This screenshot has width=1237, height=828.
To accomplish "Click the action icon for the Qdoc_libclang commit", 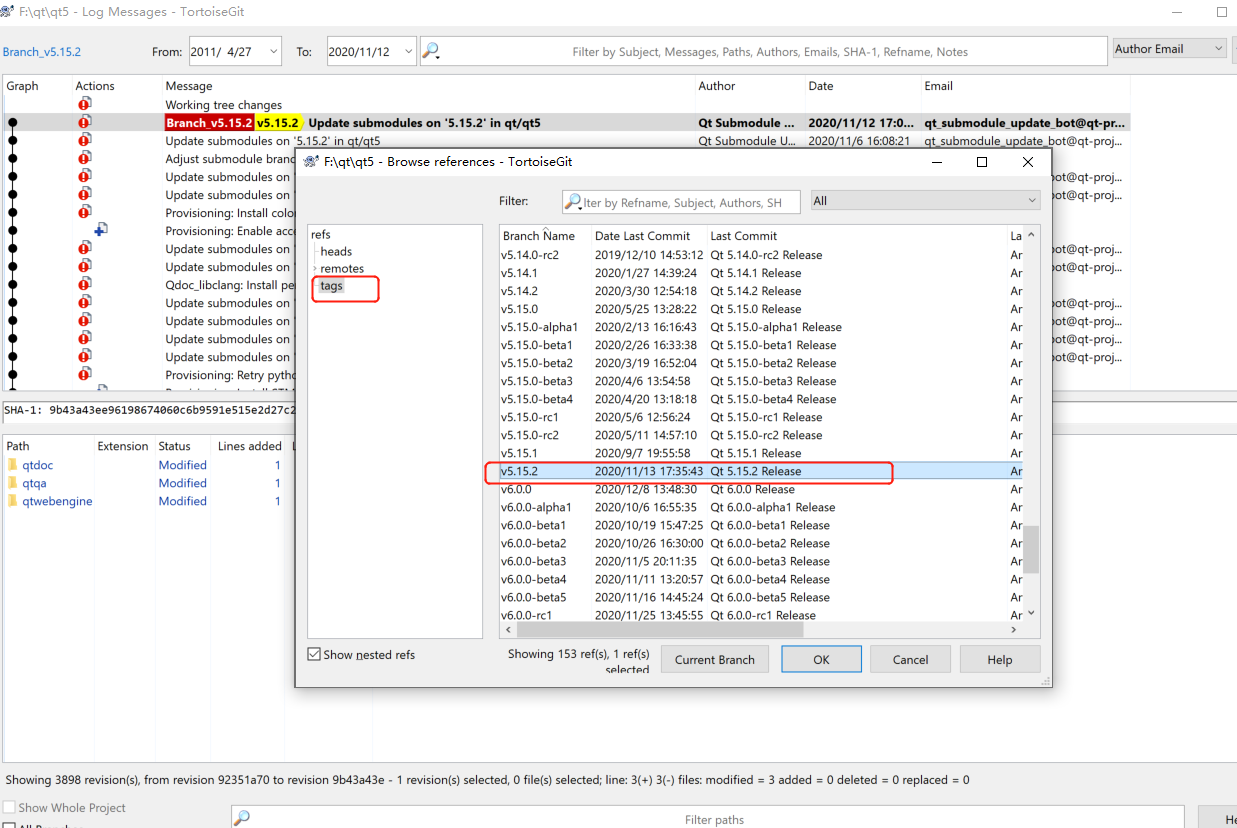I will tap(84, 284).
